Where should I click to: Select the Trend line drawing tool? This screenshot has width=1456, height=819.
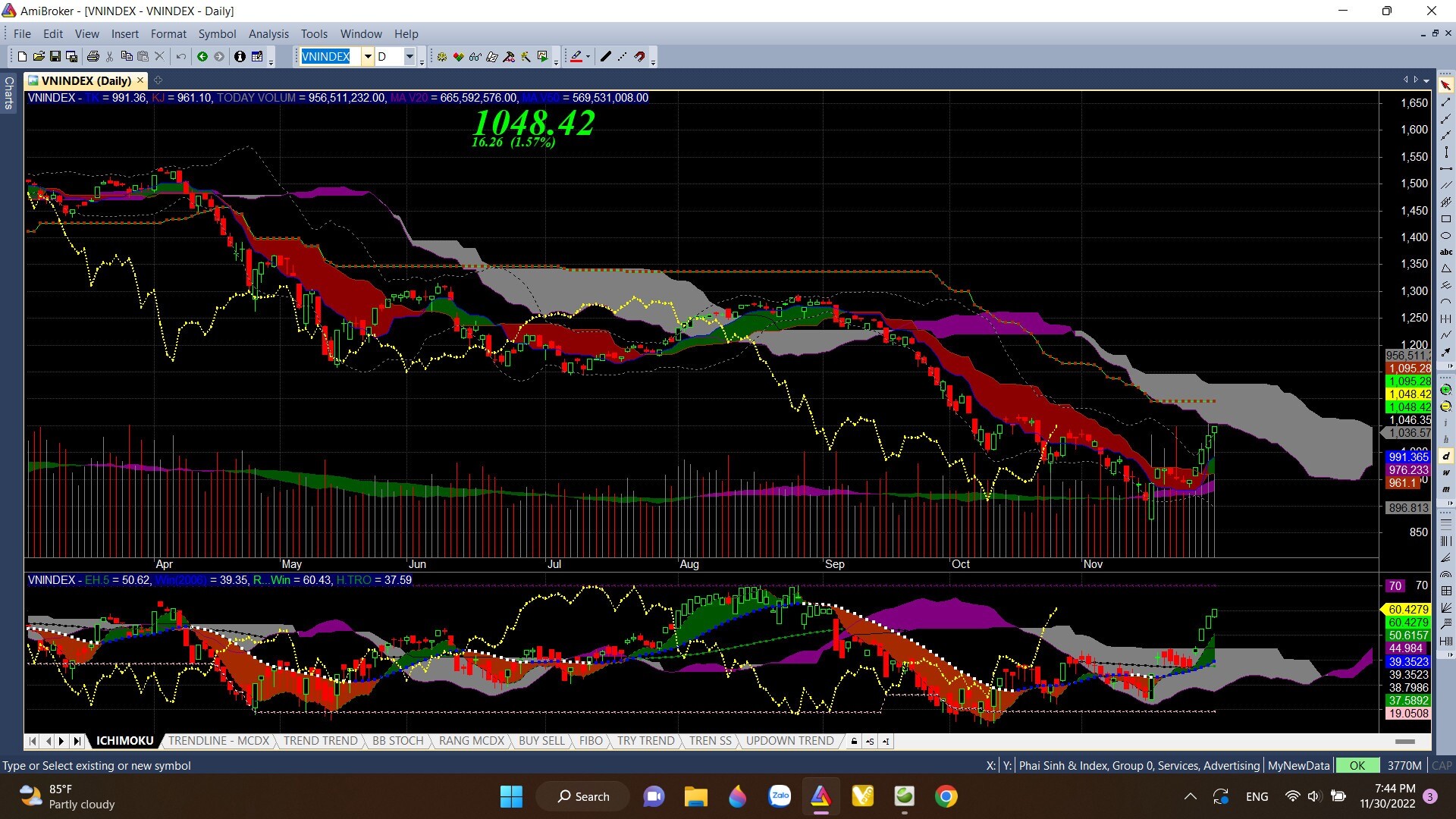(x=1446, y=102)
